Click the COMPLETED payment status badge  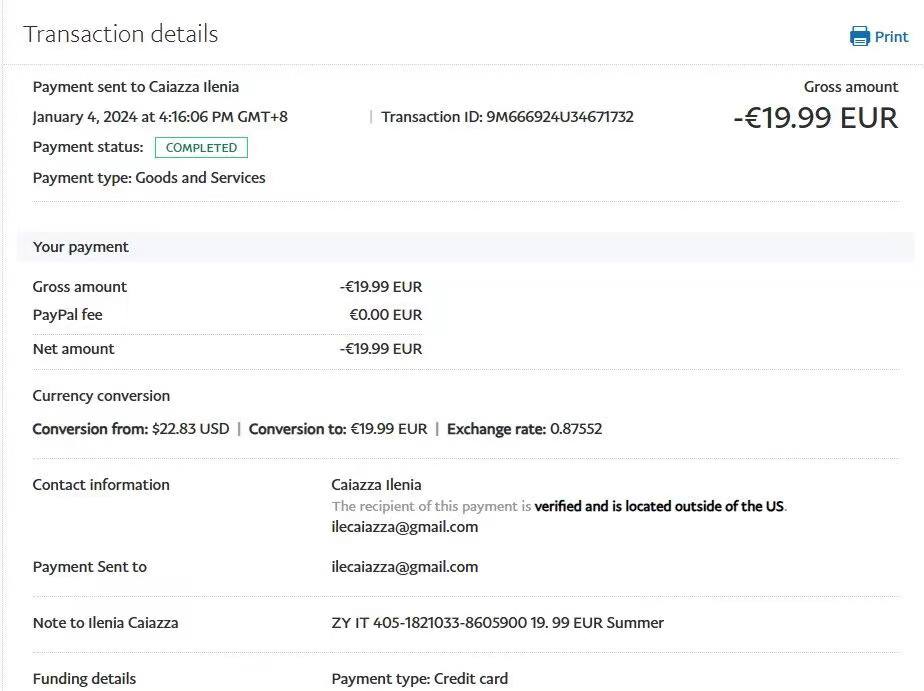click(201, 148)
